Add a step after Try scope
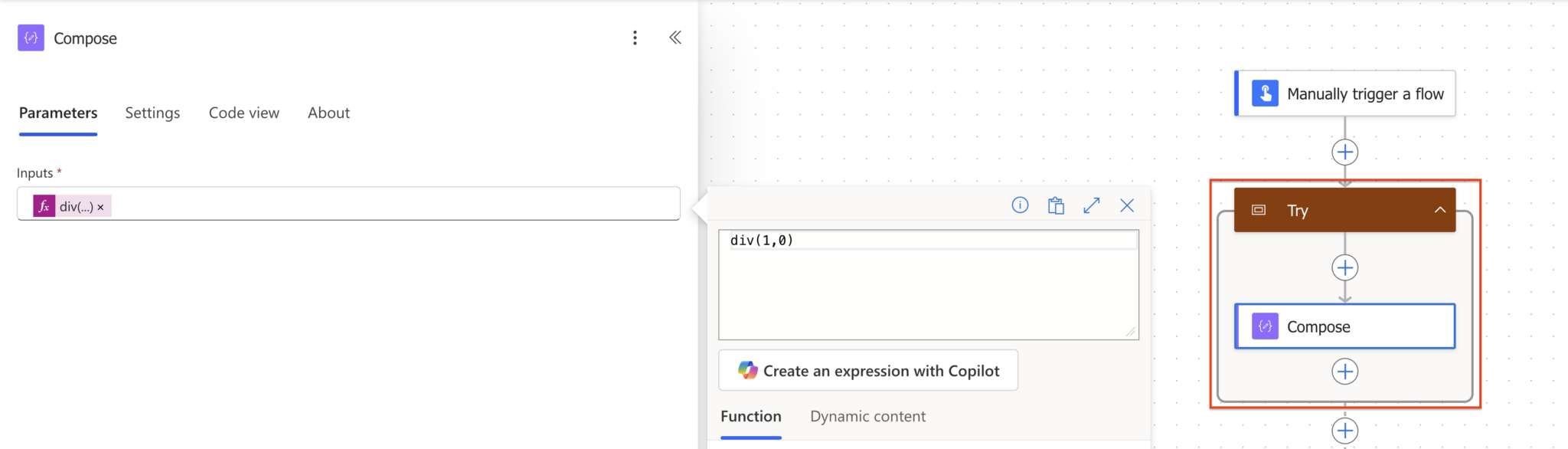The height and width of the screenshot is (449, 1568). pyautogui.click(x=1344, y=431)
